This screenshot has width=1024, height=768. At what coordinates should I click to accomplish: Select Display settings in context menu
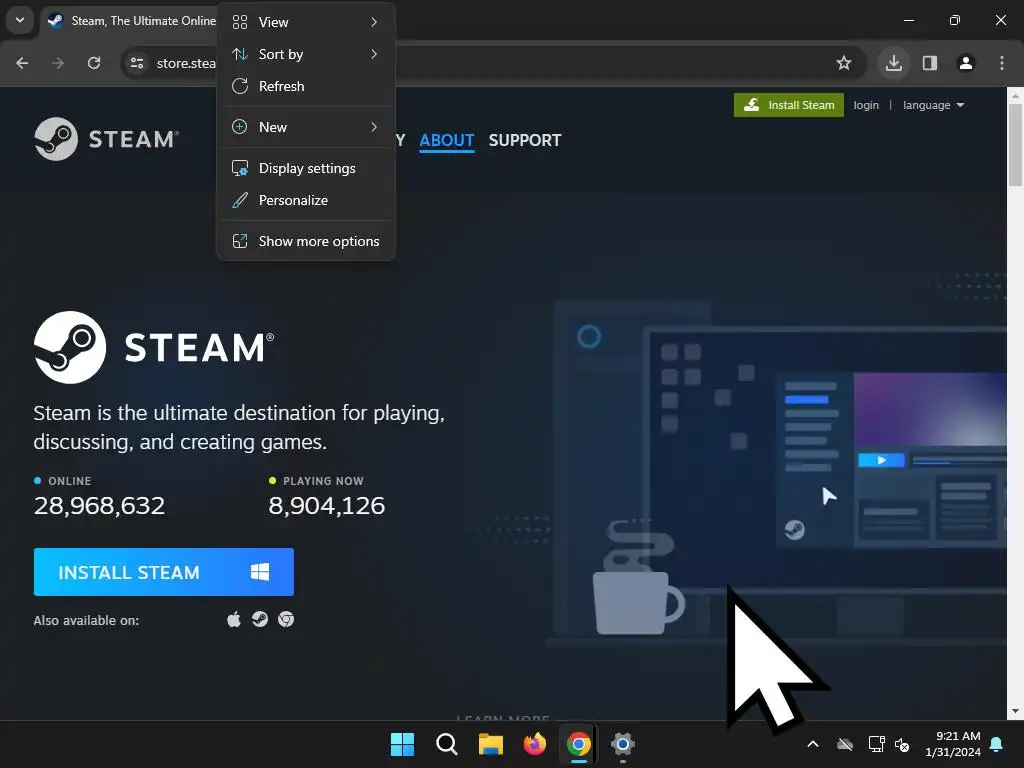[306, 168]
